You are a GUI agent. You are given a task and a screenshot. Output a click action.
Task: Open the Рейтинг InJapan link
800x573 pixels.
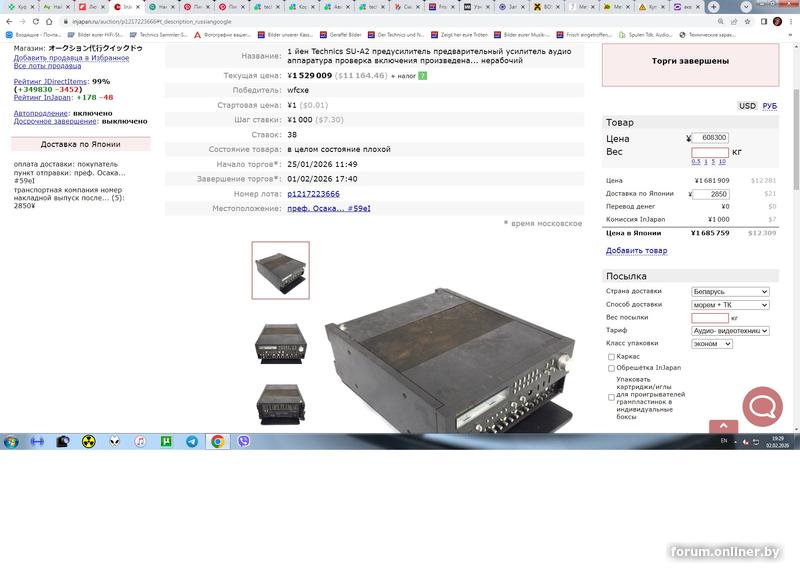pos(42,97)
